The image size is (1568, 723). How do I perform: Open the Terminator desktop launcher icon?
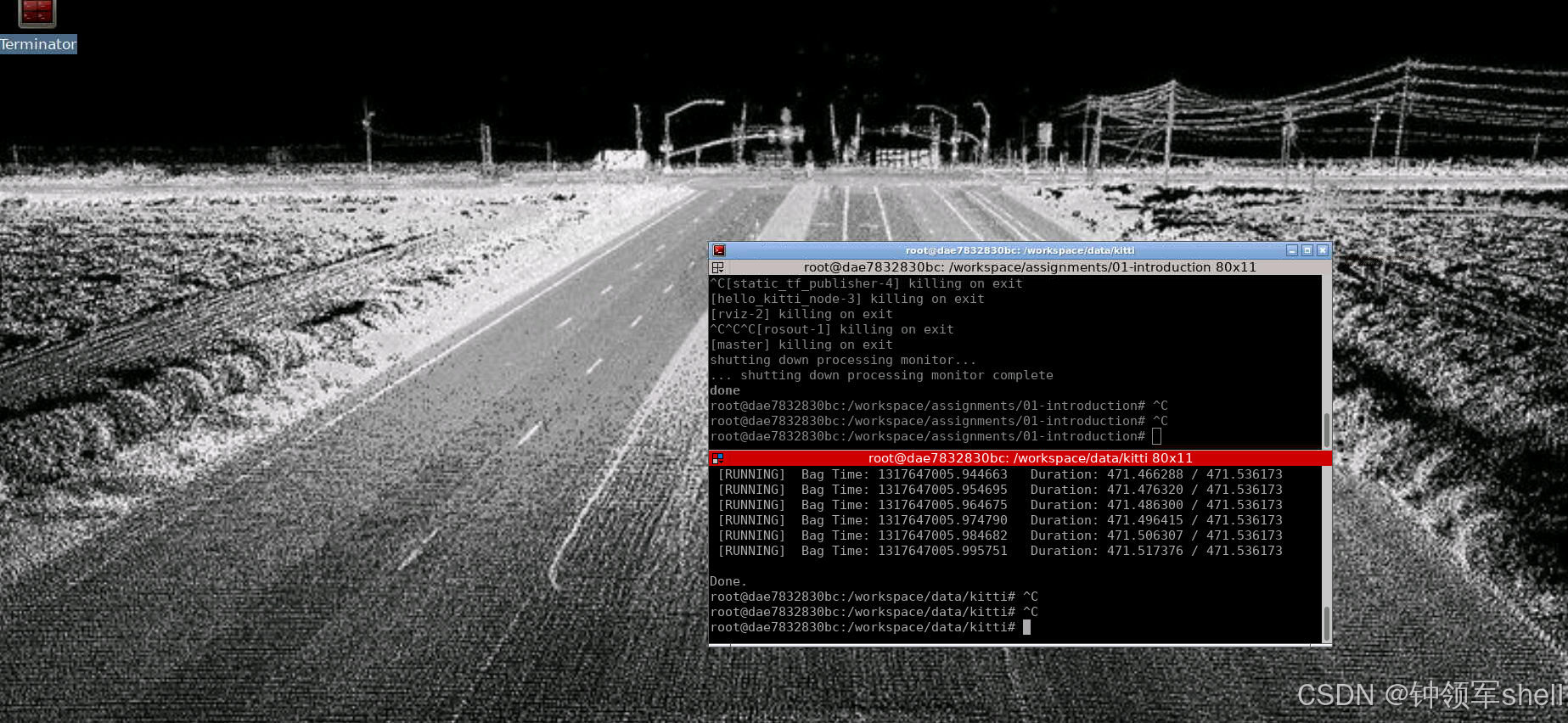tap(37, 14)
